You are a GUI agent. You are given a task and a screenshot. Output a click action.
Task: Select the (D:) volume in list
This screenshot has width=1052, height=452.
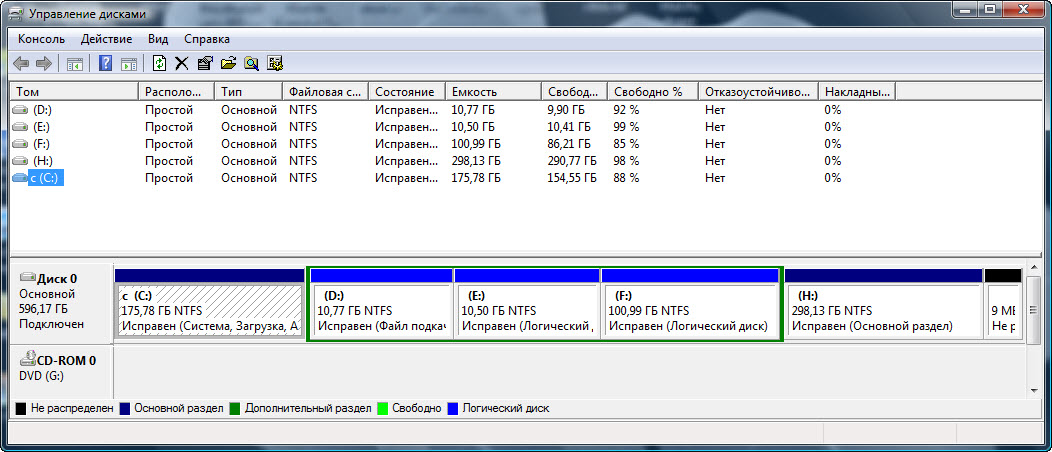click(41, 109)
